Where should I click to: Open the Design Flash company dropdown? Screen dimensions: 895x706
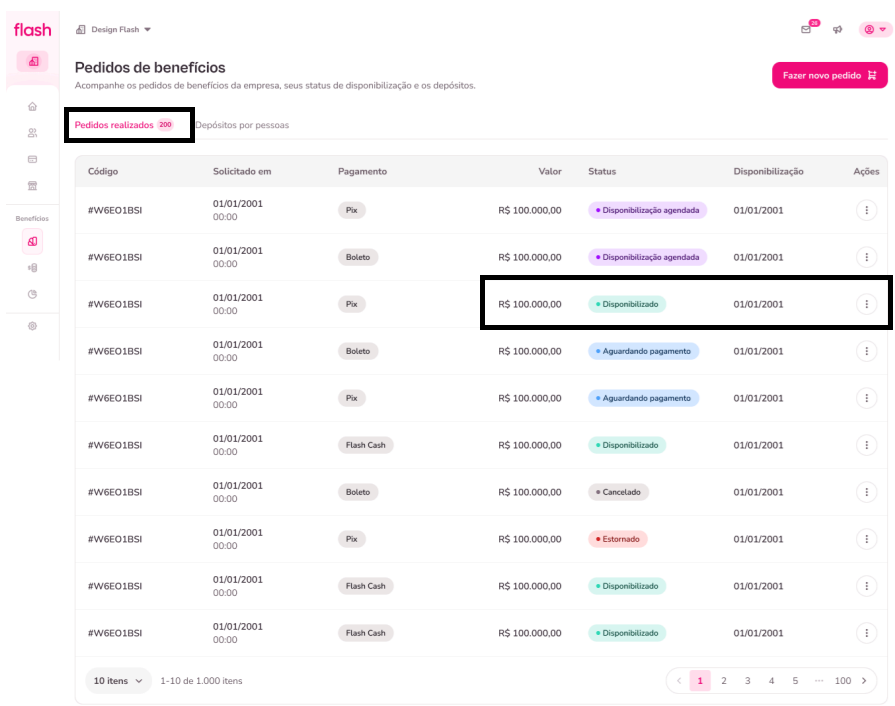[x=114, y=30]
